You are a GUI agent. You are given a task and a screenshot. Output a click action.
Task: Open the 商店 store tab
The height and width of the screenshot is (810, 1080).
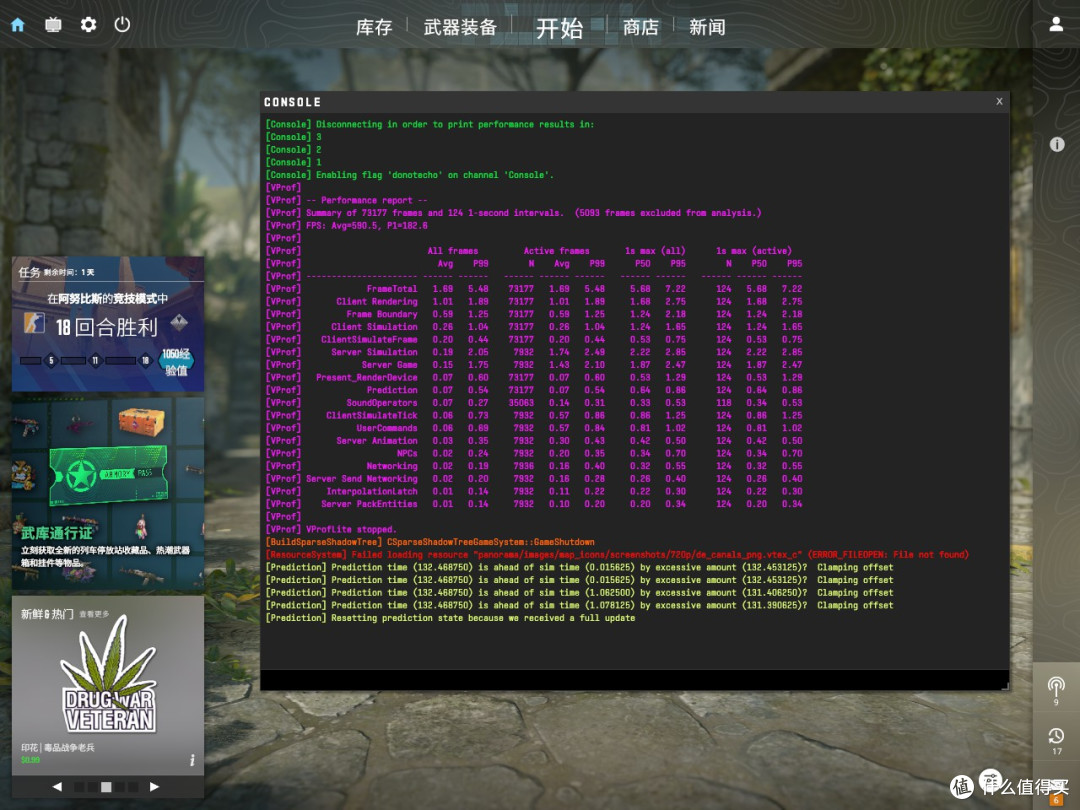click(641, 28)
